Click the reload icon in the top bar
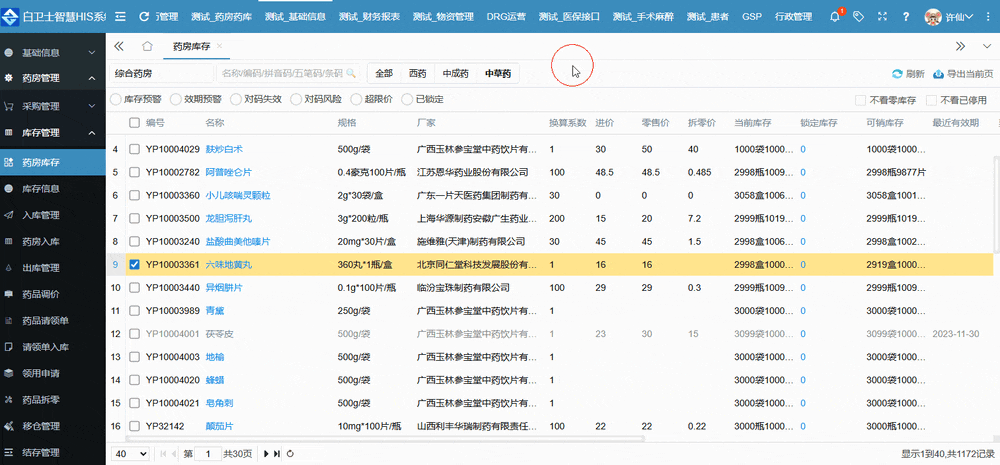This screenshot has height=465, width=1000. point(146,17)
